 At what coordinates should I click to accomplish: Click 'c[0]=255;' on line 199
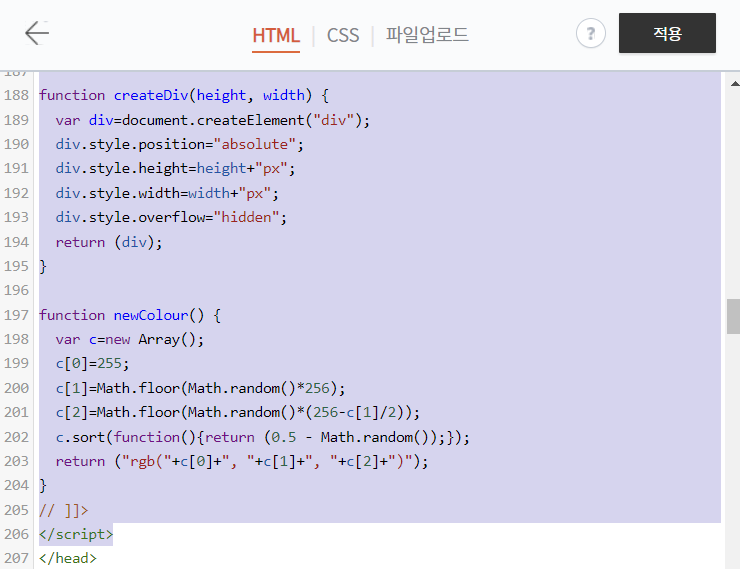click(92, 364)
